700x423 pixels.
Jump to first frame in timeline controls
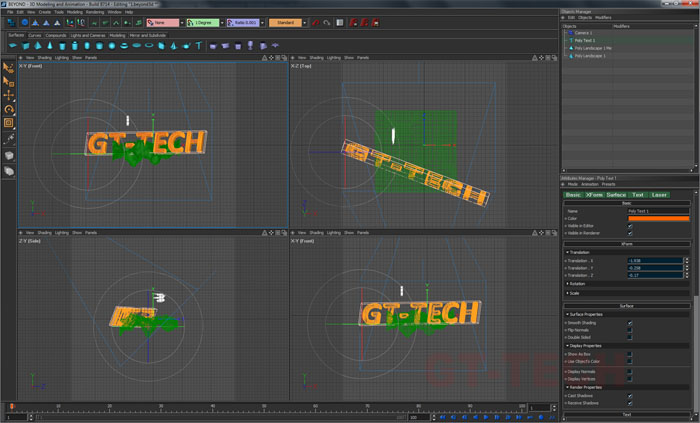[442, 417]
